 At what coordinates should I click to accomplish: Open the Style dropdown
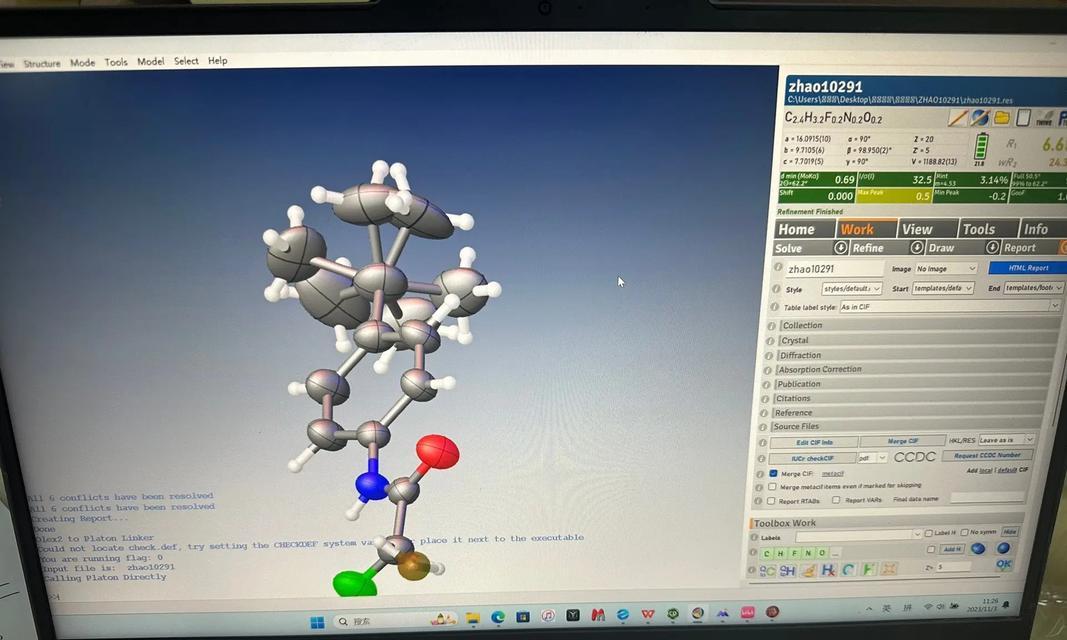tap(851, 289)
